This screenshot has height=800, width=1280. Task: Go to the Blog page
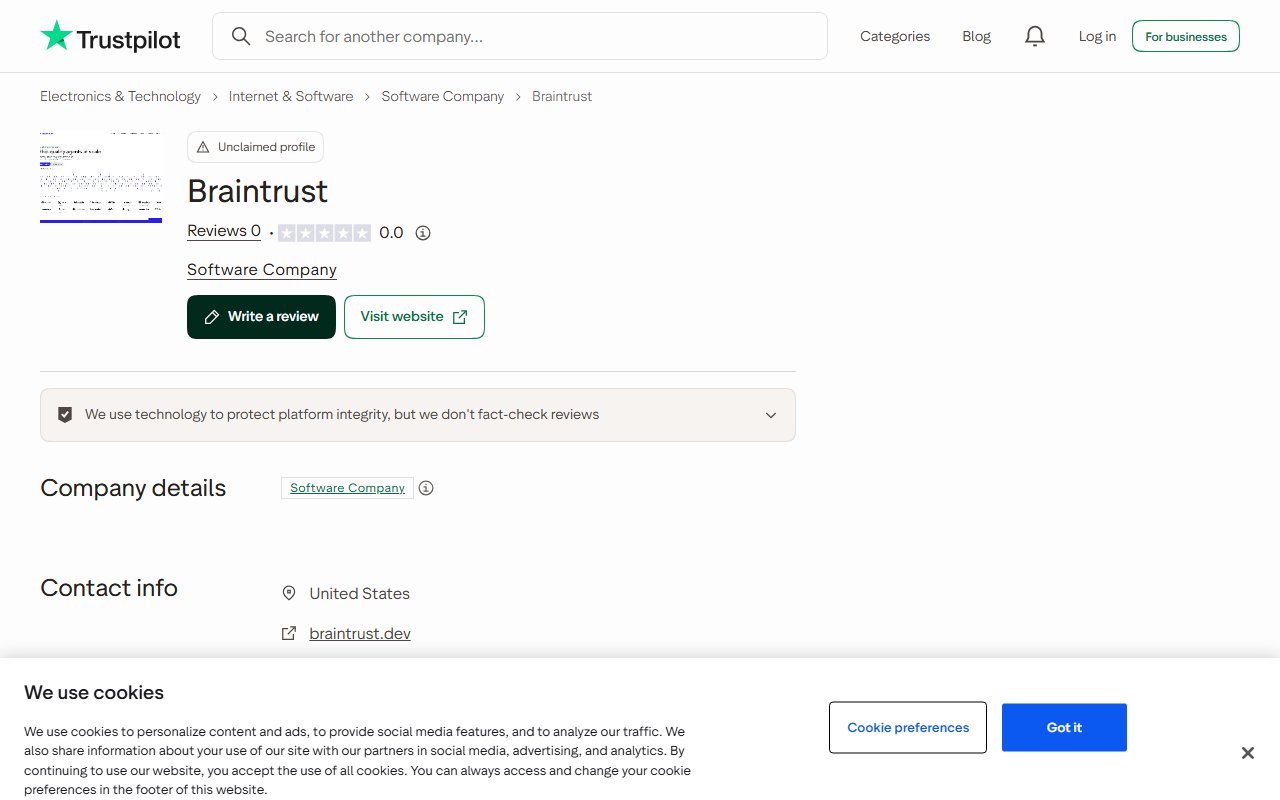(x=977, y=37)
